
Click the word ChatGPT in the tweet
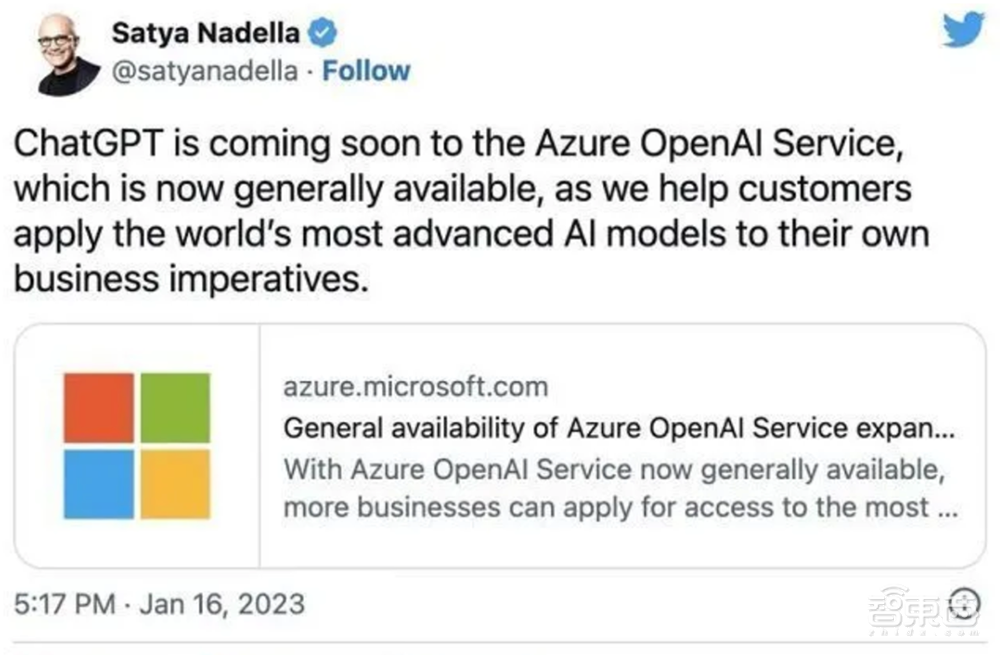pyautogui.click(x=85, y=148)
